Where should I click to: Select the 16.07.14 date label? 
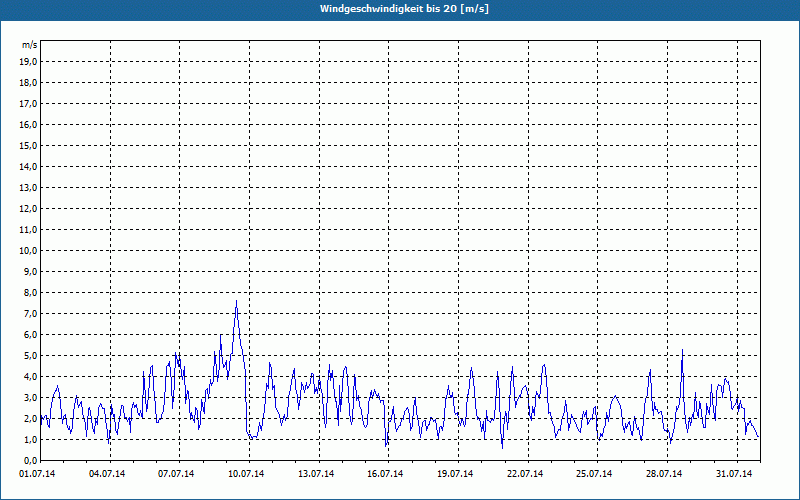click(385, 474)
